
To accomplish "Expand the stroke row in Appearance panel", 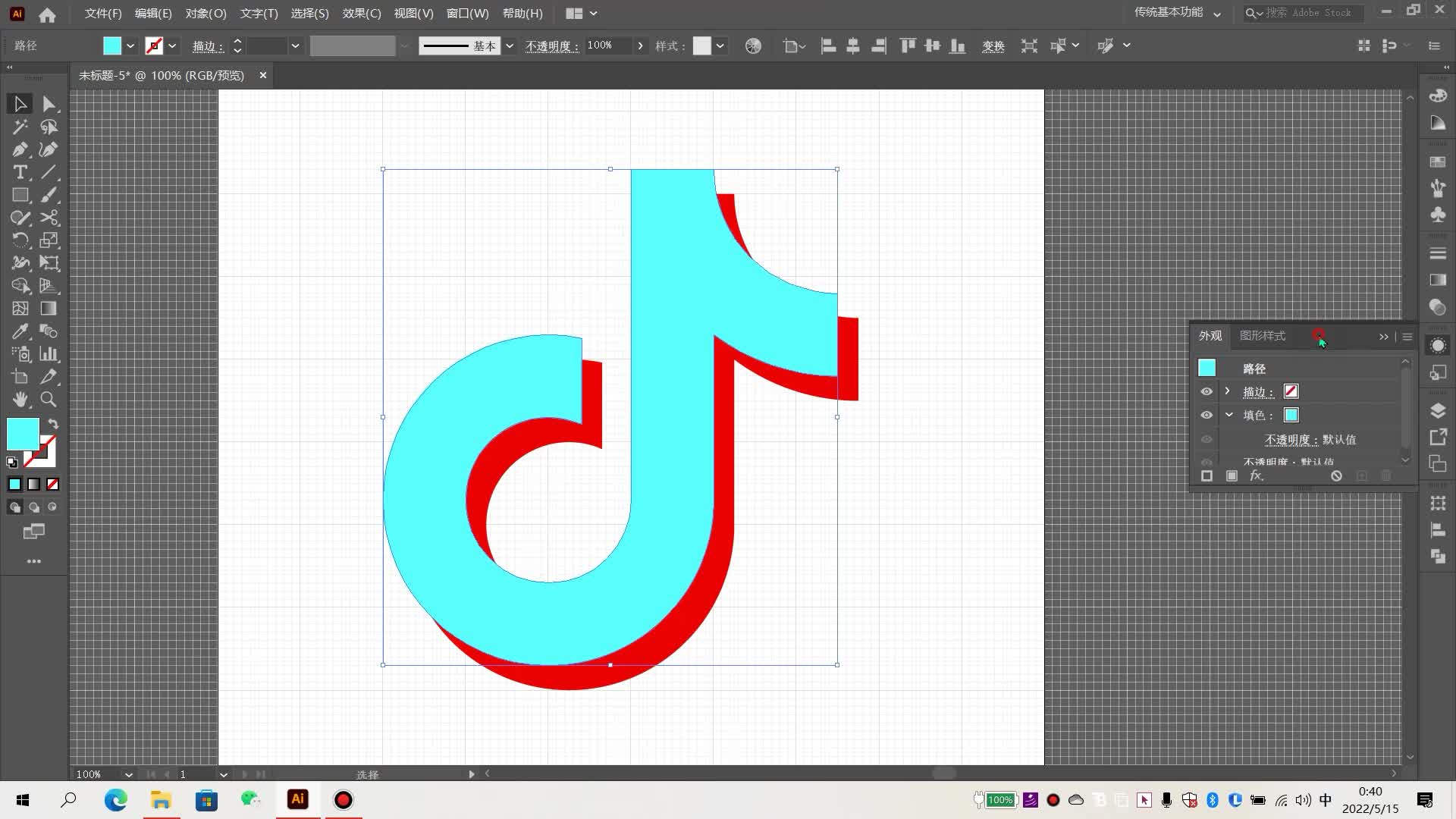I will (1228, 391).
